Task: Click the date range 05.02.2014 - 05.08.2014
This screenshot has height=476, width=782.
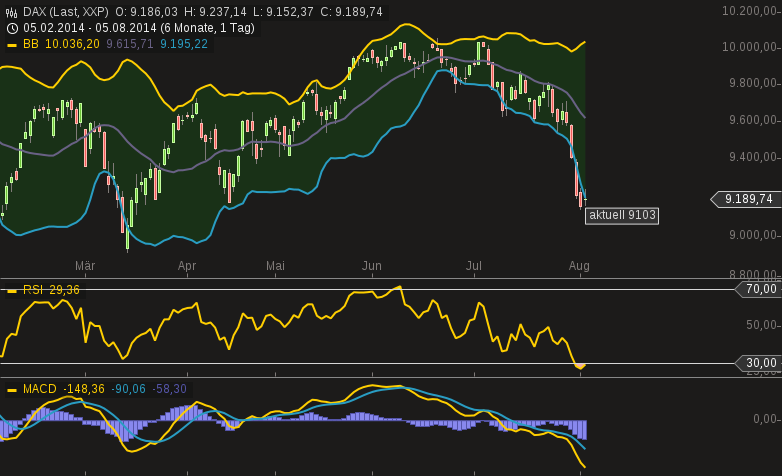Action: (90, 28)
